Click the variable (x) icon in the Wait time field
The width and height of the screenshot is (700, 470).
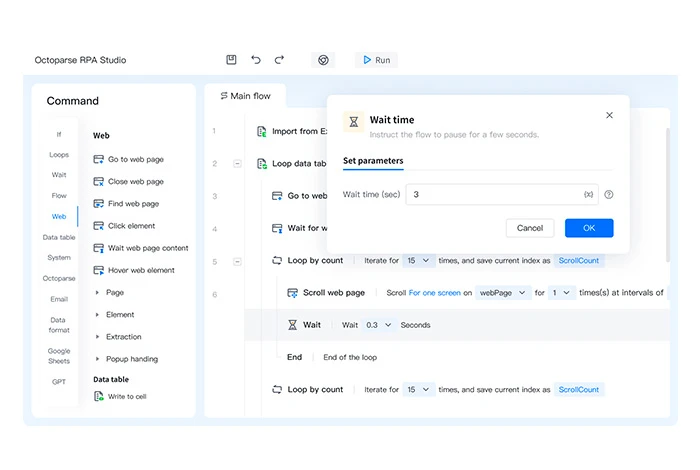[x=588, y=195]
